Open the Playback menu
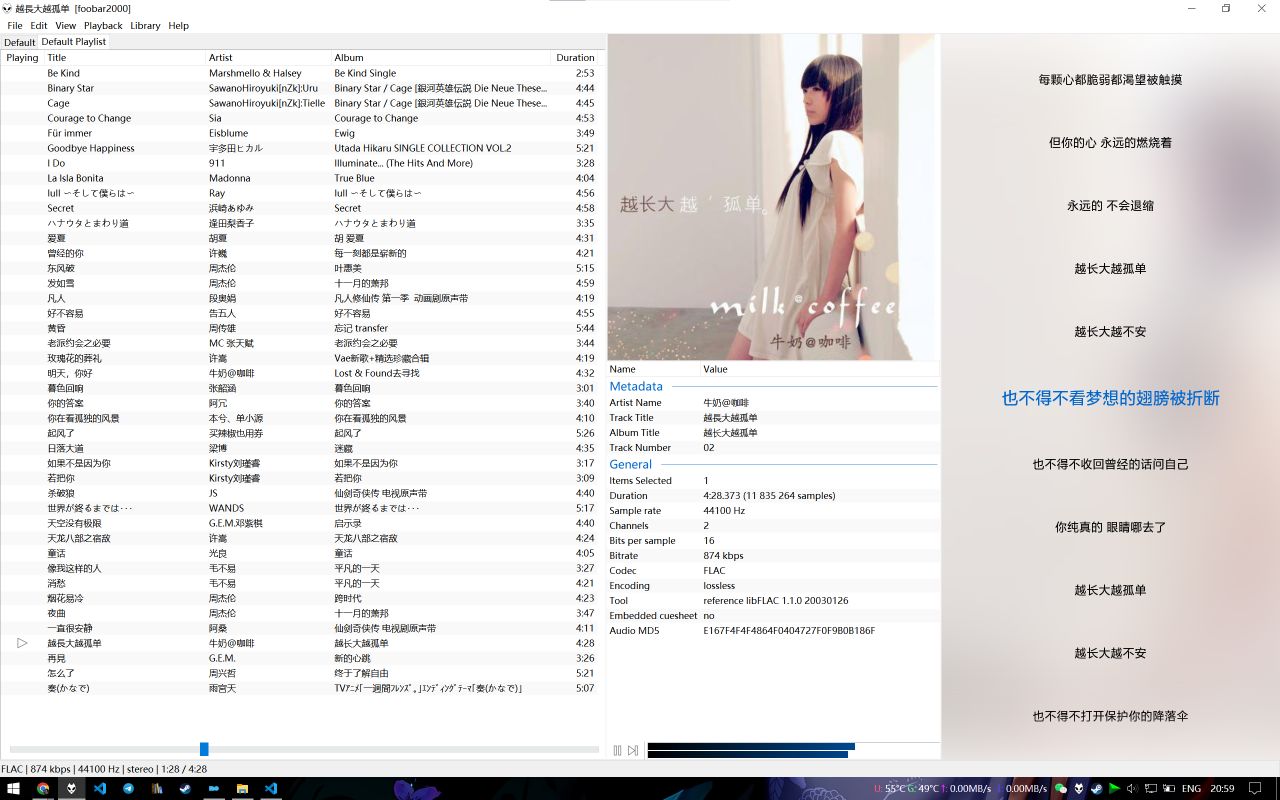 (103, 25)
